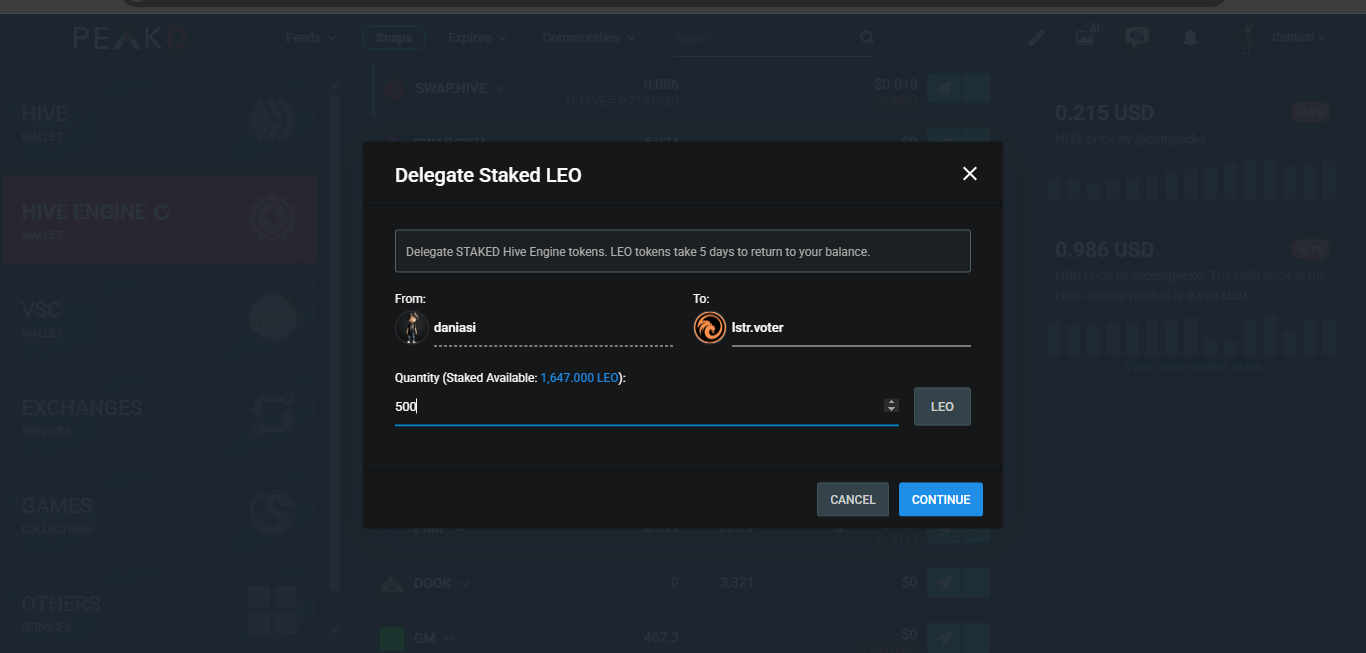Select VSC Wallet in sidebar
Screen dimensions: 1366x653
coord(160,317)
